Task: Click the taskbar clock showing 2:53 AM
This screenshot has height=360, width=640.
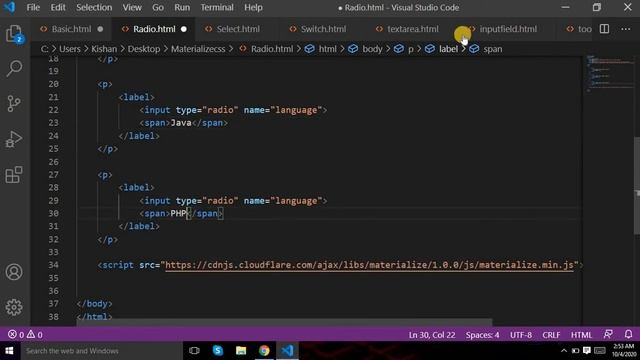Action: click(624, 351)
